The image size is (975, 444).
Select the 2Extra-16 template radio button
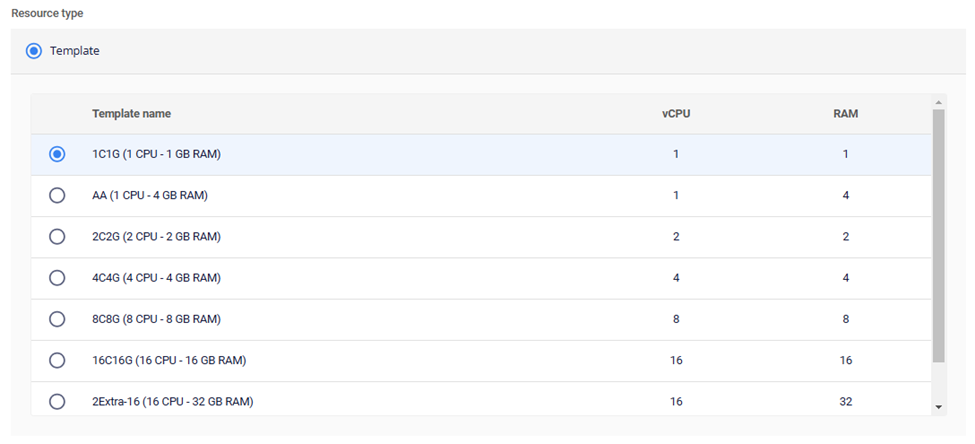point(57,402)
